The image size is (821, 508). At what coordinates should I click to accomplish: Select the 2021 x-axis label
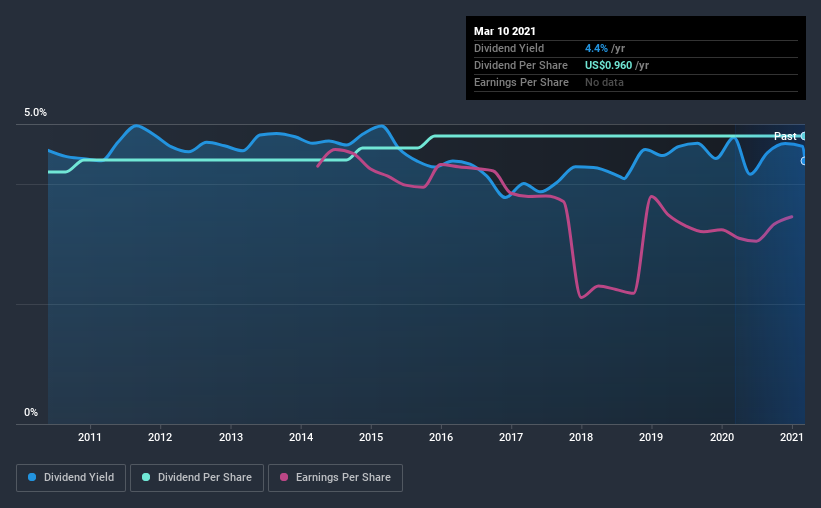pos(791,437)
